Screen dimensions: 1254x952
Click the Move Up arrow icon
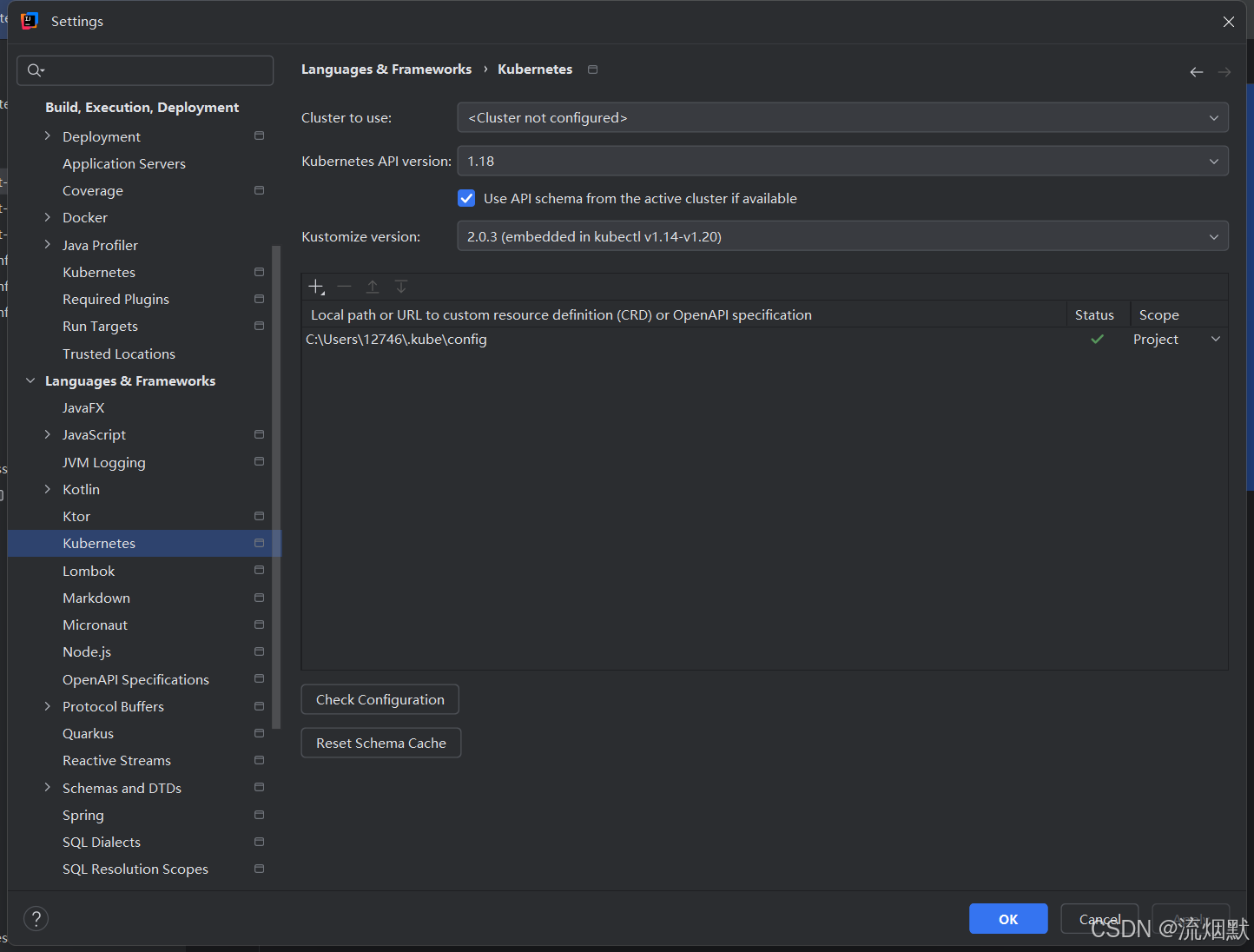373,287
